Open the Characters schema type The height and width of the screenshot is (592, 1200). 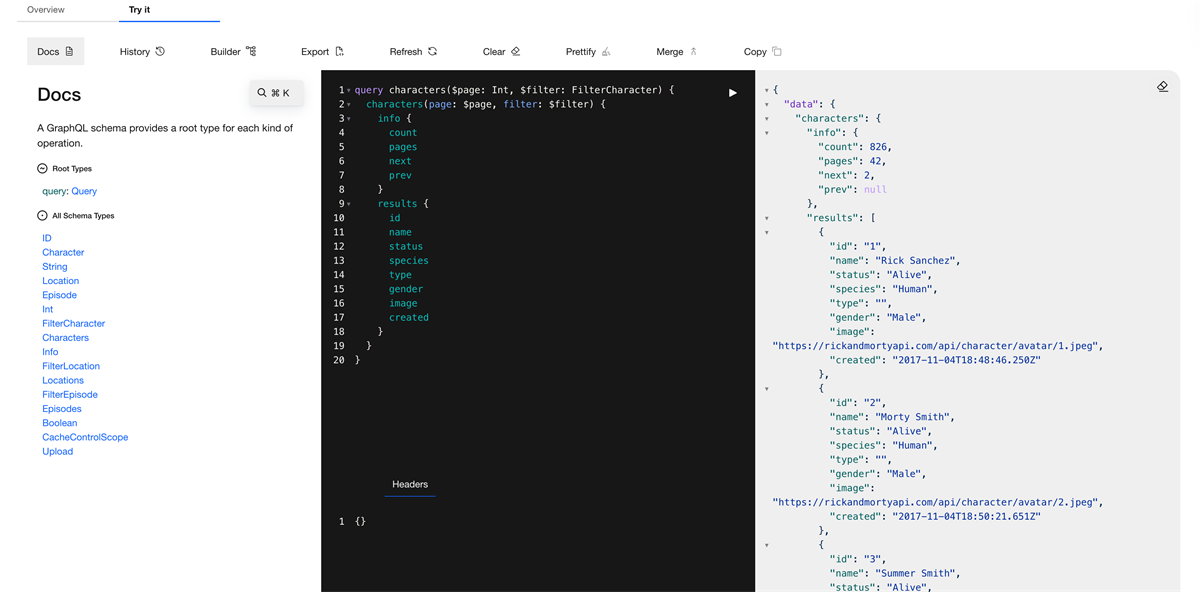65,338
